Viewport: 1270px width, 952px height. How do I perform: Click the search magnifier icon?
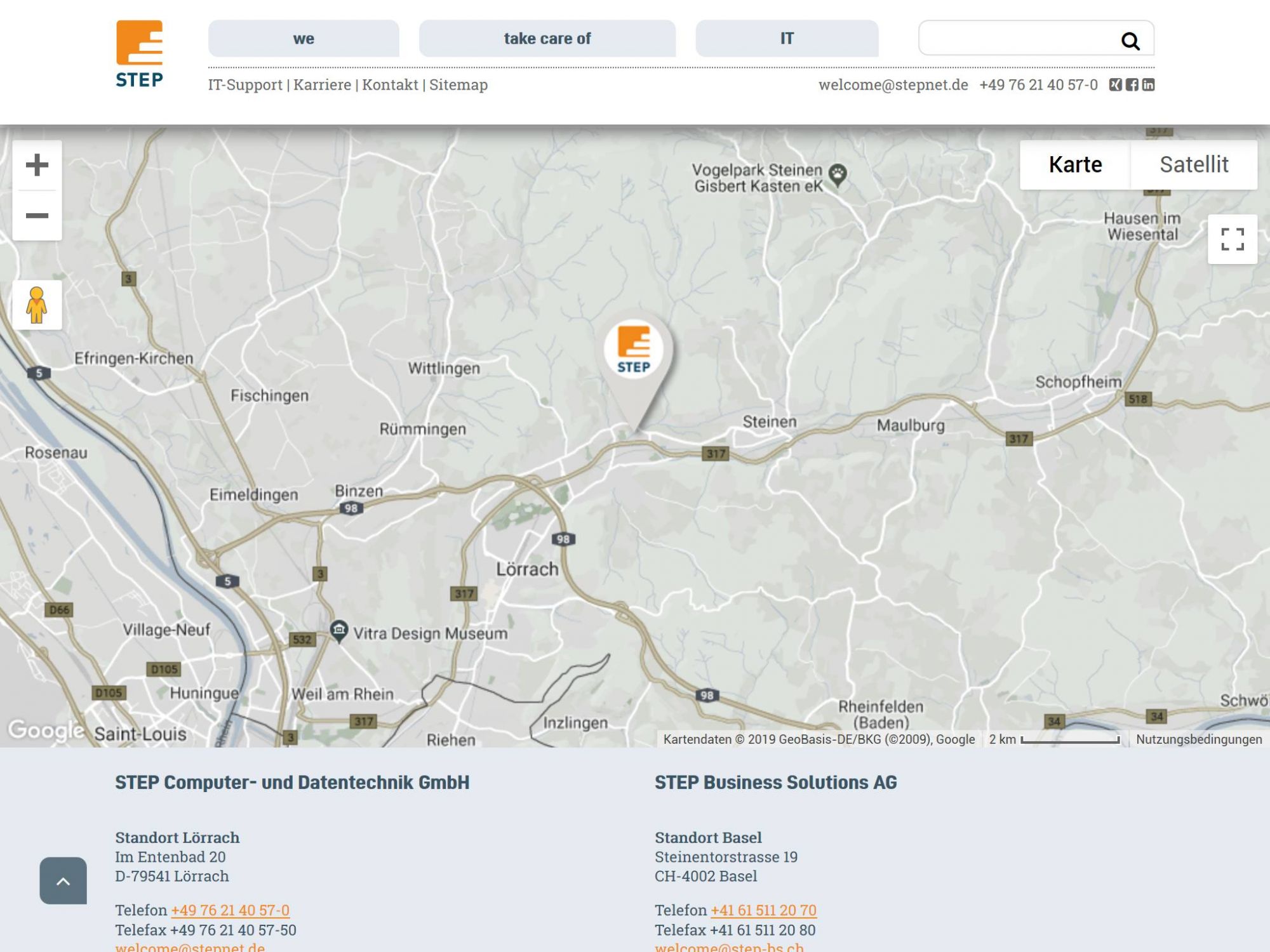(x=1130, y=41)
